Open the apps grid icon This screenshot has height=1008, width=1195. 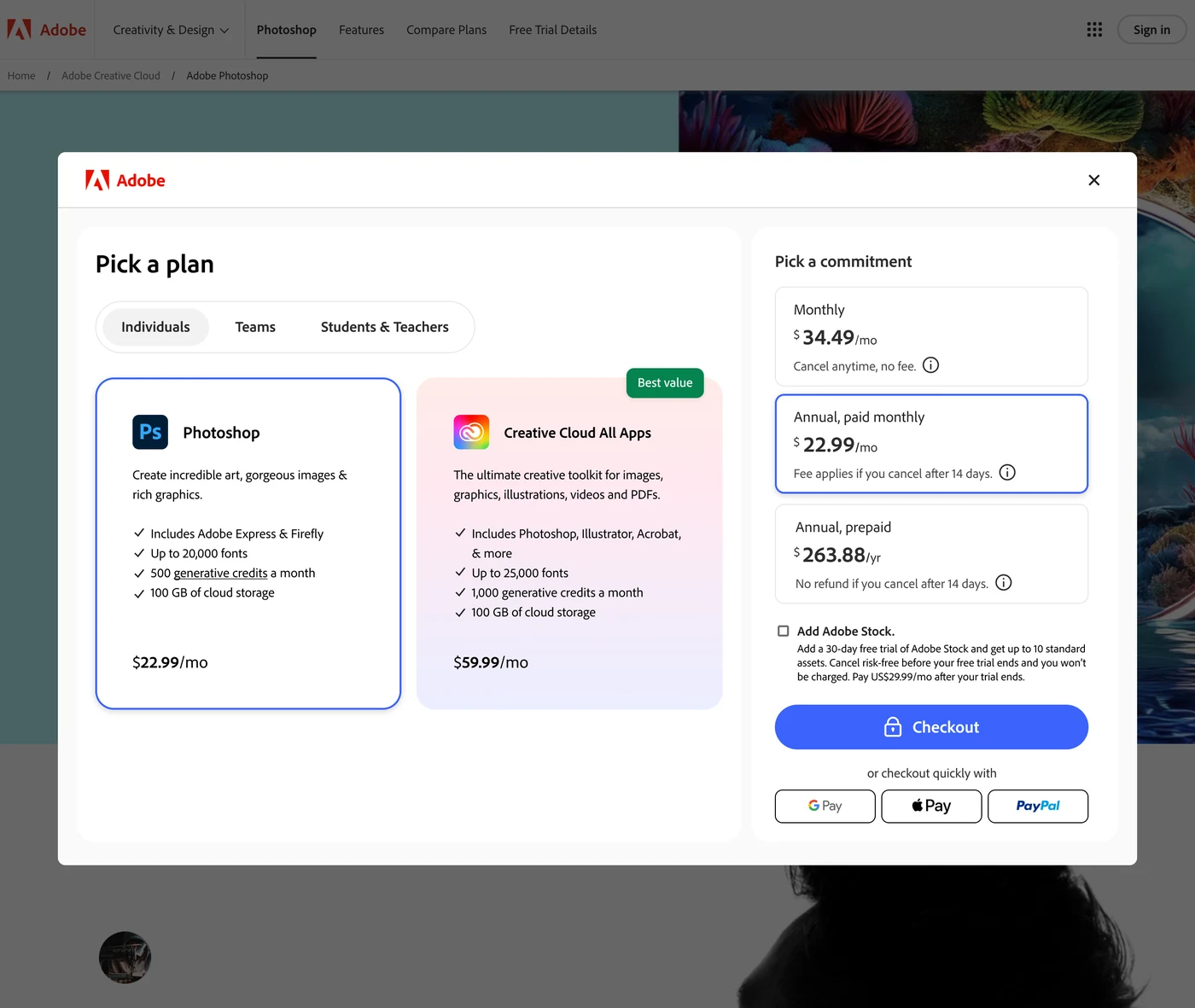(x=1094, y=30)
